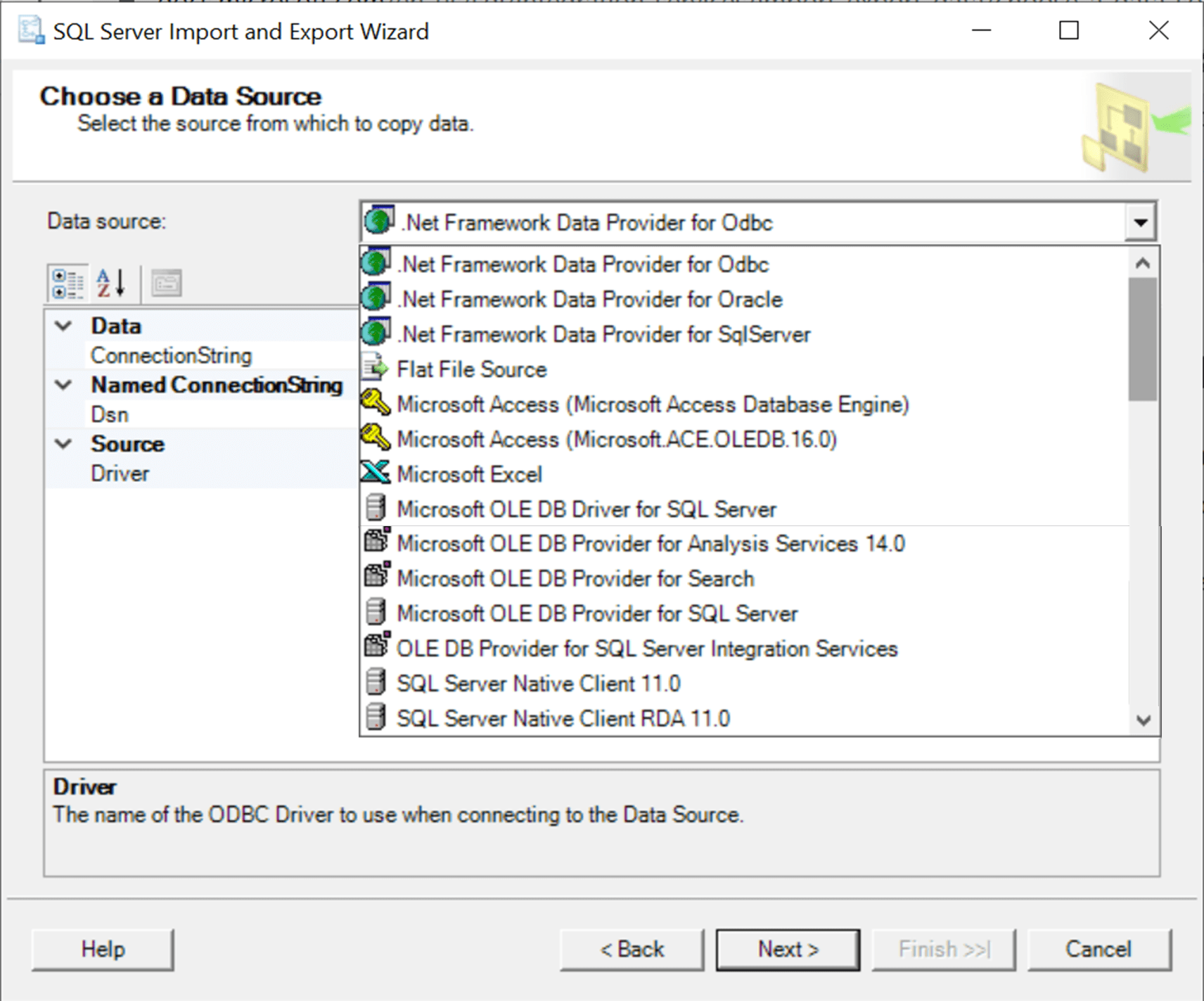Screen dimensions: 1204x1001
Task: Click the Next button
Action: (x=787, y=949)
